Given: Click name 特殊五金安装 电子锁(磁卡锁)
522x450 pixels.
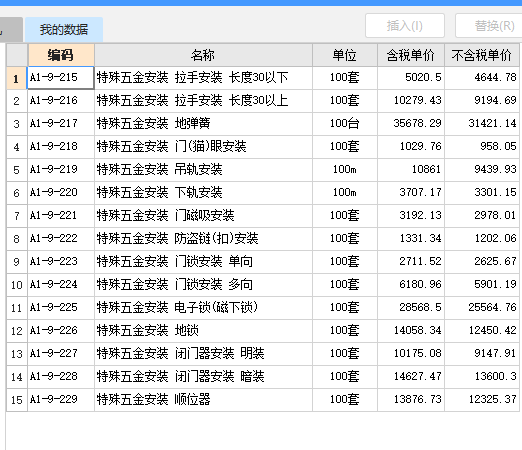Looking at the screenshot, I should pos(203,308).
